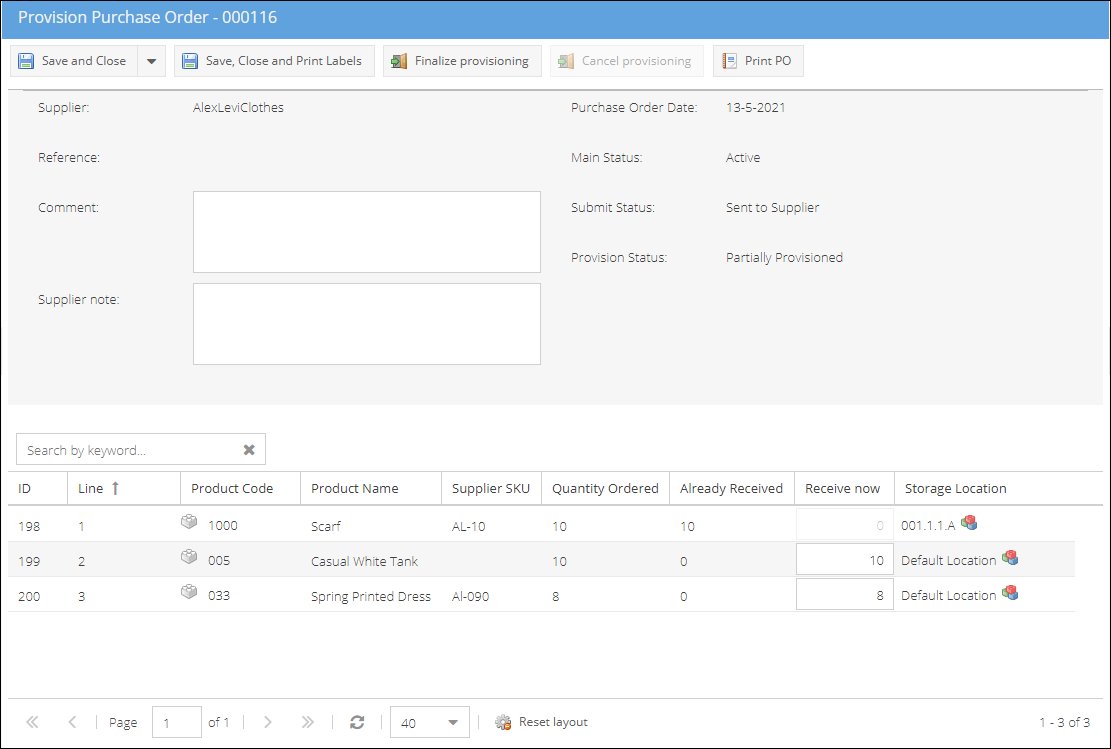Image resolution: width=1111 pixels, height=749 pixels.
Task: Click the Main Status value Active
Action: (x=743, y=157)
